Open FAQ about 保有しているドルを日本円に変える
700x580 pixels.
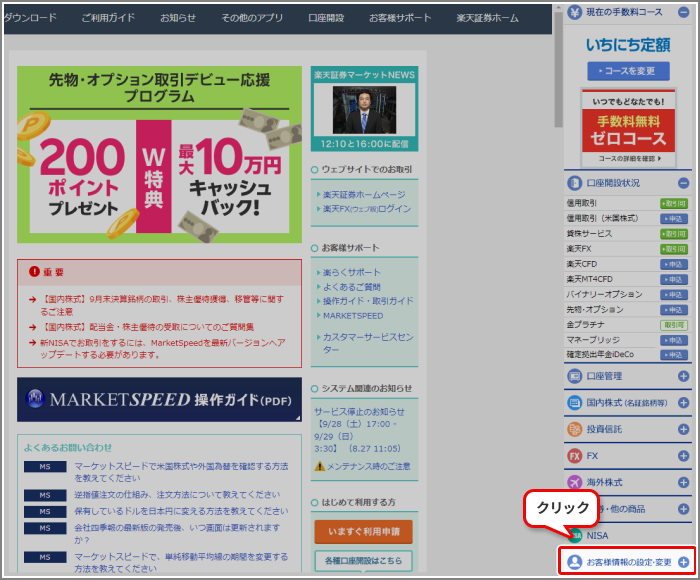click(181, 511)
